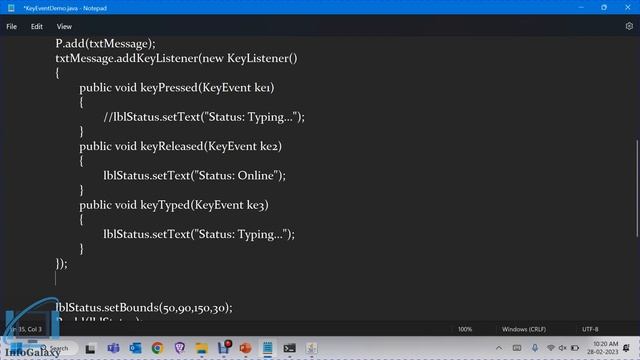Image resolution: width=640 pixels, height=360 pixels.
Task: Open Google Chrome from taskbar
Action: click(157, 348)
